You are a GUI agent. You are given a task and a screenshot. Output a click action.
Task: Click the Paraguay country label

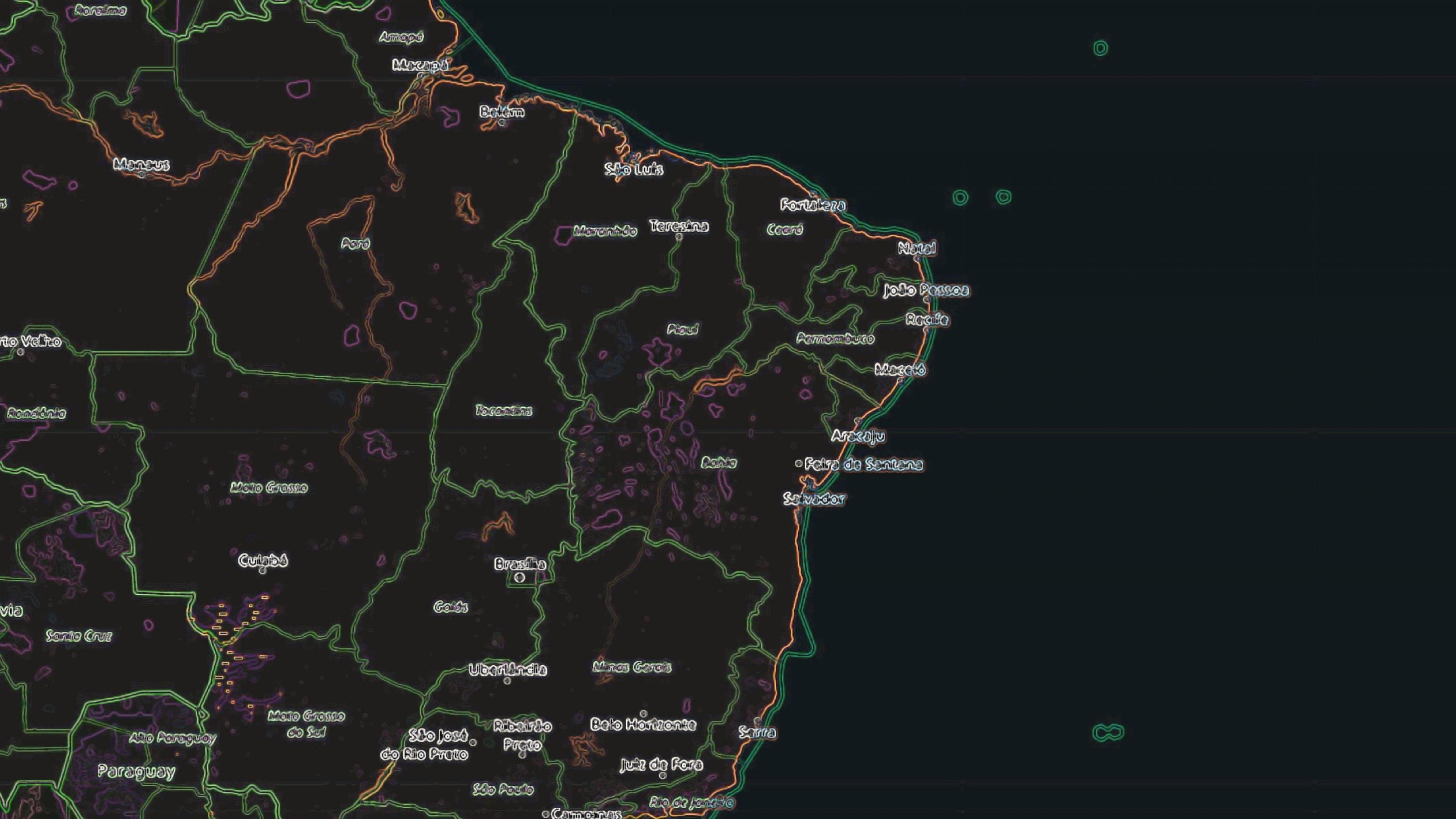(136, 772)
